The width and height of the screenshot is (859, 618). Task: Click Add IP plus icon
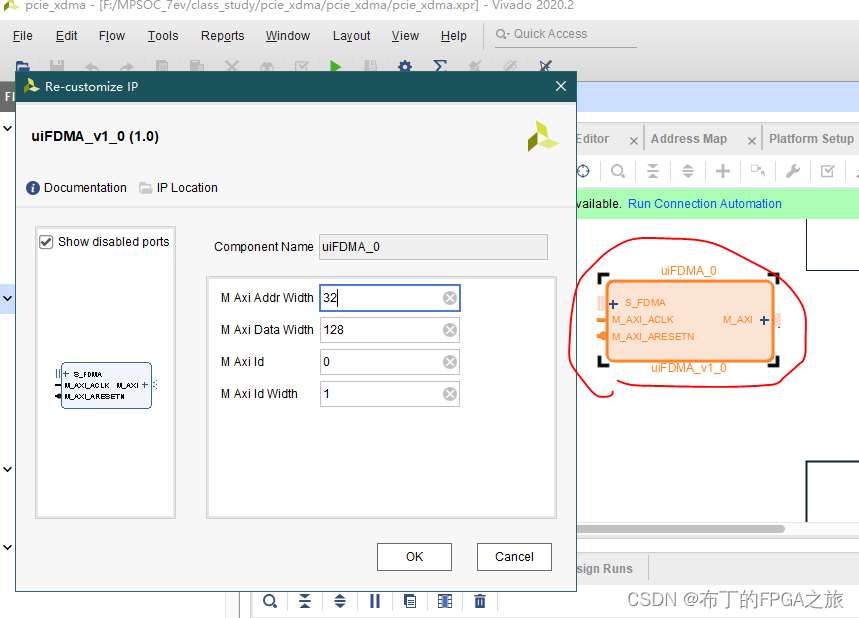pos(723,171)
